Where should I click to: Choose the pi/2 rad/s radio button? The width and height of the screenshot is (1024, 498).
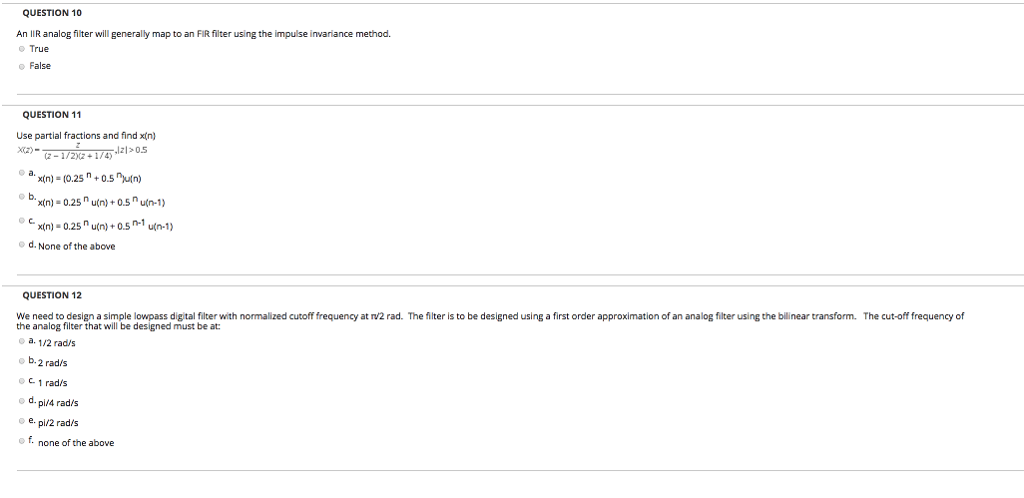point(22,420)
